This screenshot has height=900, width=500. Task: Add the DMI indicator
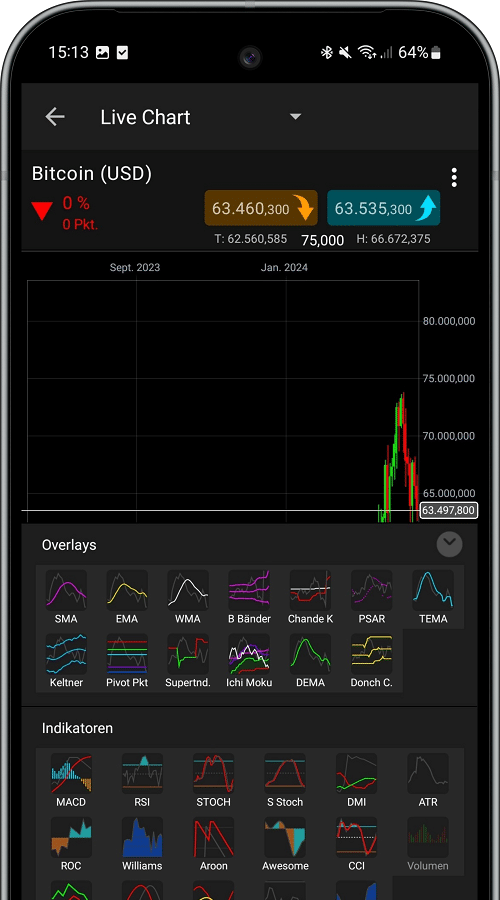click(356, 780)
